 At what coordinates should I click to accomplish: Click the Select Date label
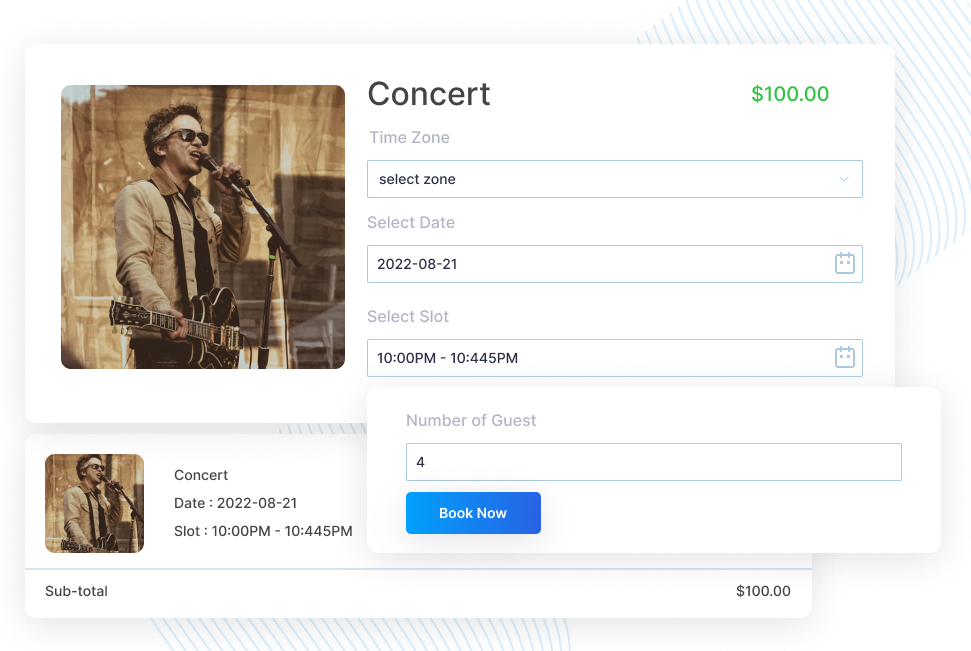coord(411,222)
